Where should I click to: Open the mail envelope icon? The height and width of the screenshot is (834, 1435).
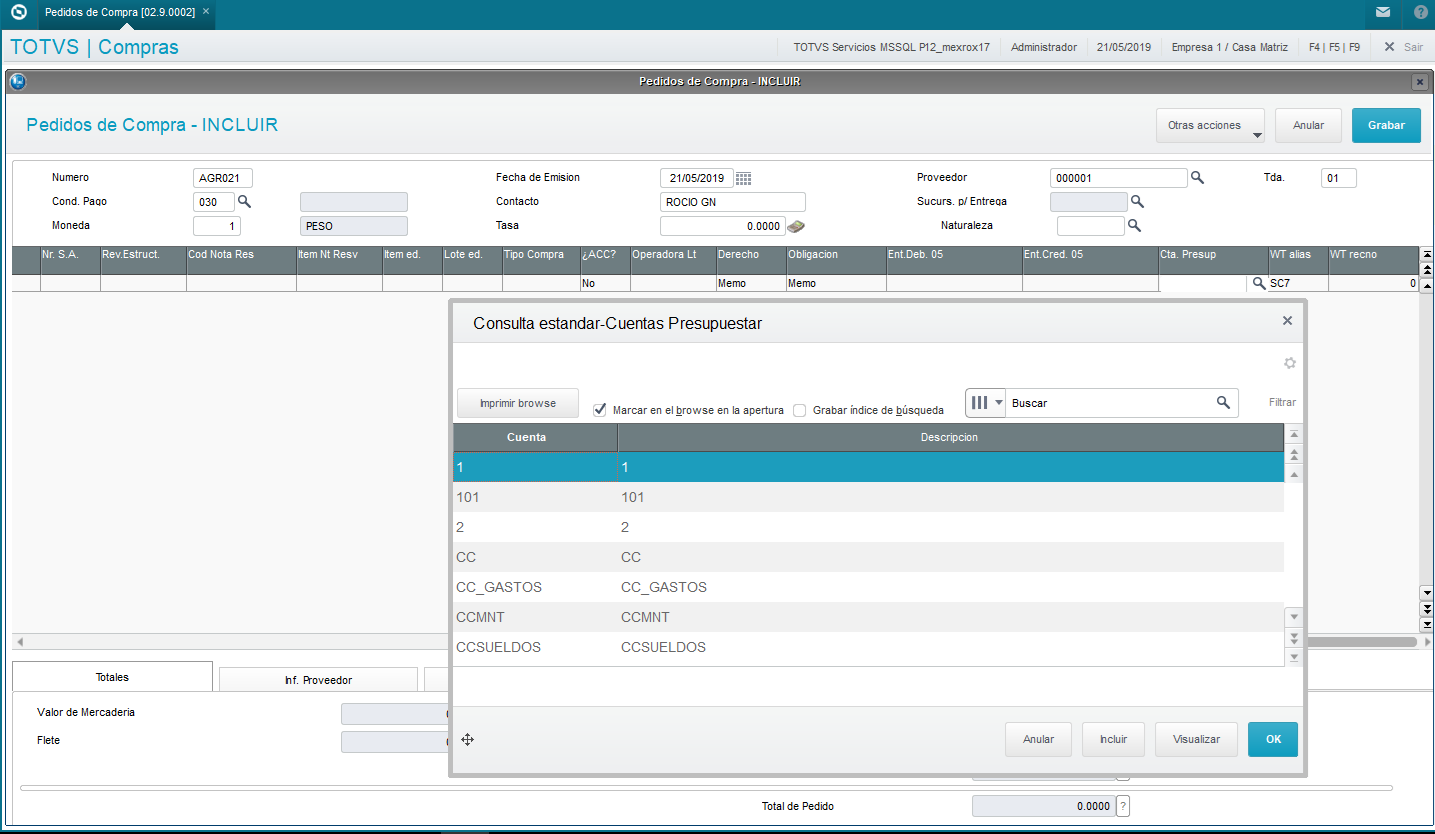(x=1383, y=13)
